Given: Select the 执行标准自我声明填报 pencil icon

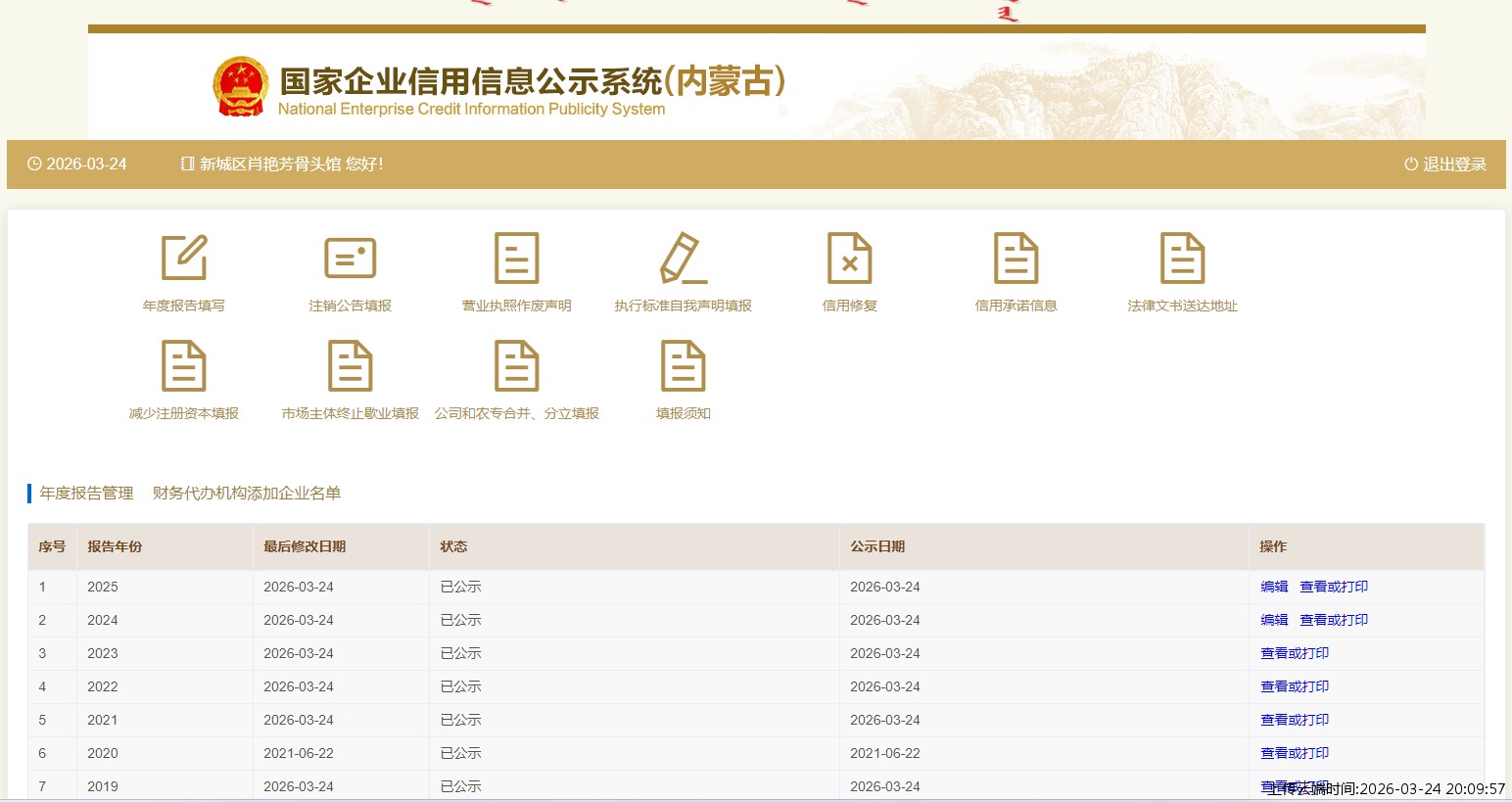Looking at the screenshot, I should (683, 259).
